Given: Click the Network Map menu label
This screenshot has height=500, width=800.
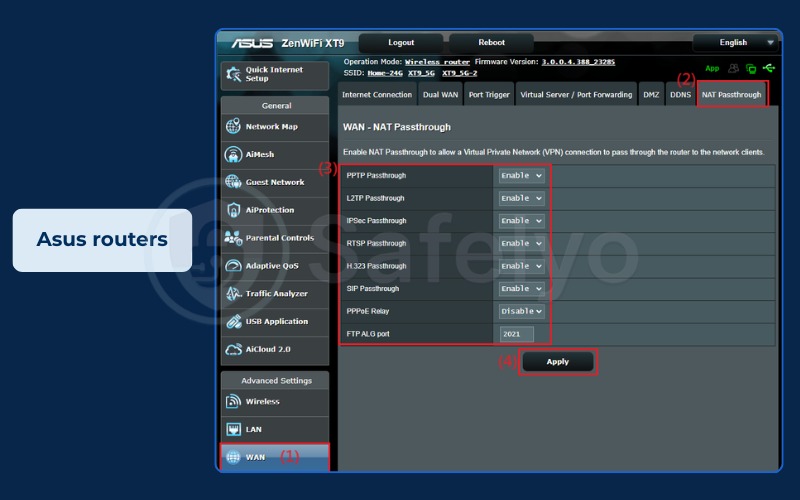Looking at the screenshot, I should click(x=271, y=127).
